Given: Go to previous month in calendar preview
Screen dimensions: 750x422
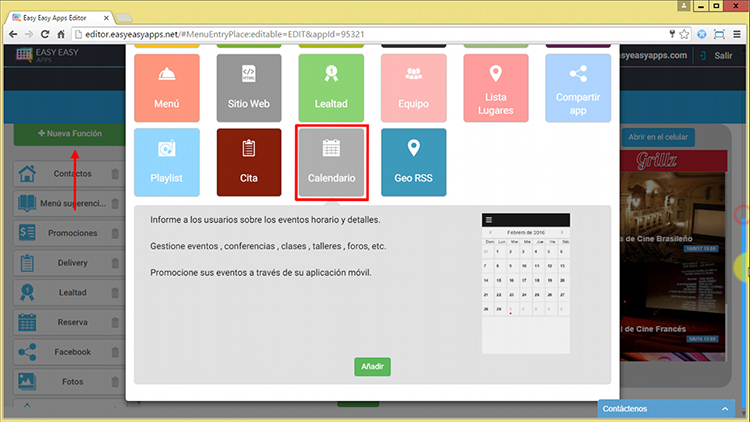Looking at the screenshot, I should pos(490,233).
